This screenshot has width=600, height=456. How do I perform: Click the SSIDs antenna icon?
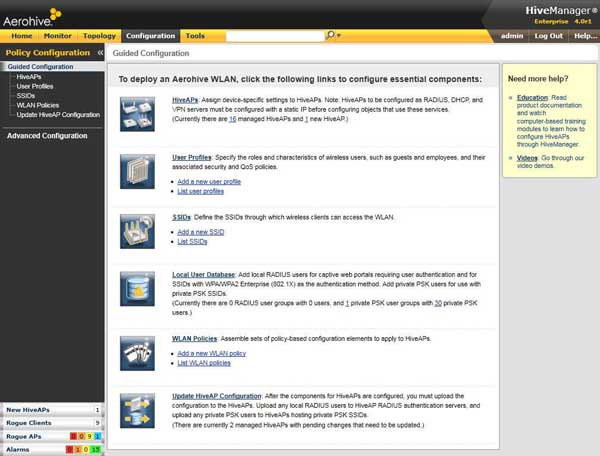click(137, 231)
